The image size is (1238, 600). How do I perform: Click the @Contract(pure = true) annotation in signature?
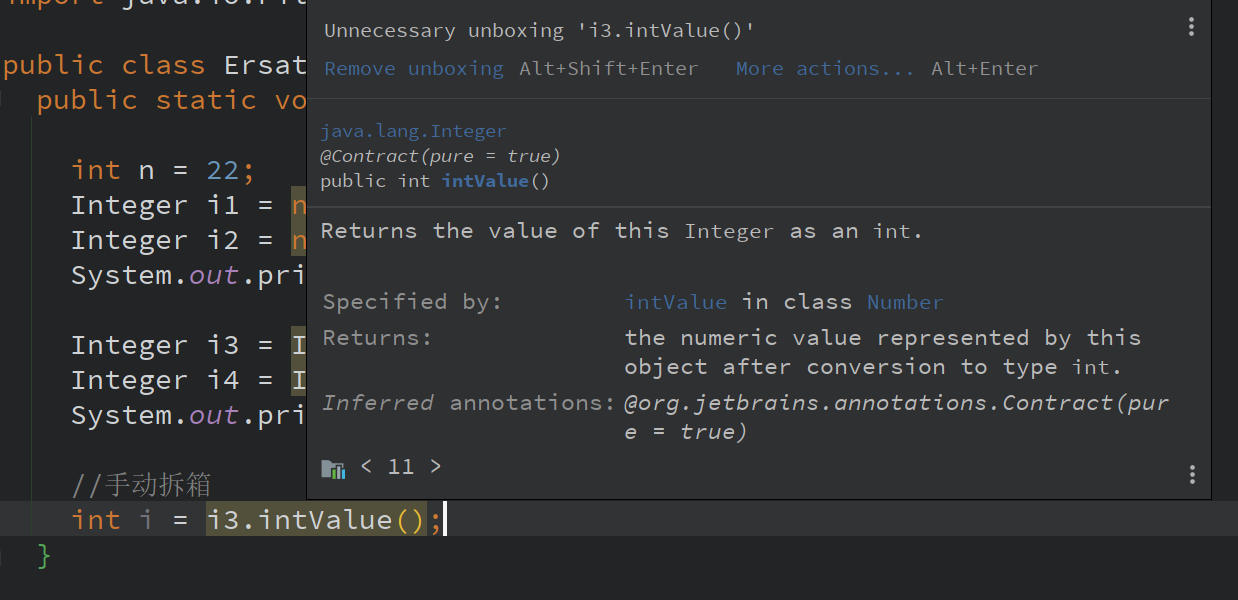click(x=440, y=156)
